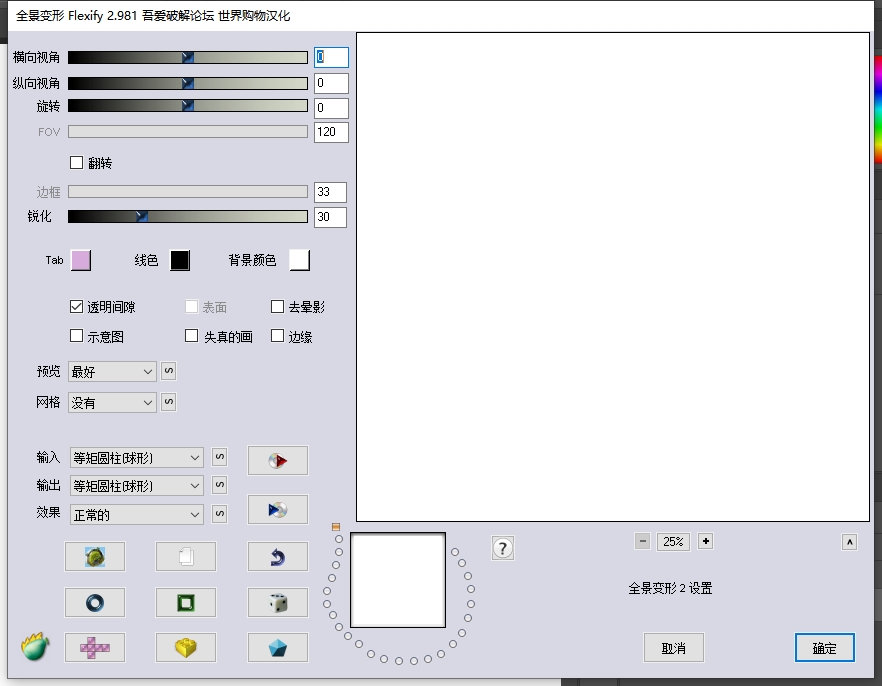This screenshot has width=882, height=686.
Task: Click the 纵向视角 slider track
Action: (x=188, y=83)
